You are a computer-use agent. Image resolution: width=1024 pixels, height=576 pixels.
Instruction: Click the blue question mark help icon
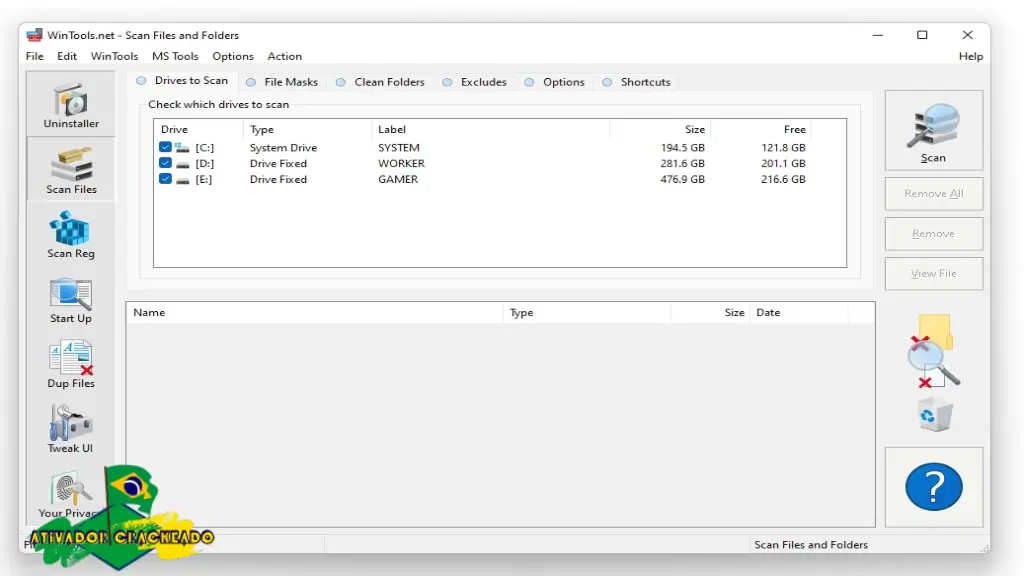[x=933, y=487]
